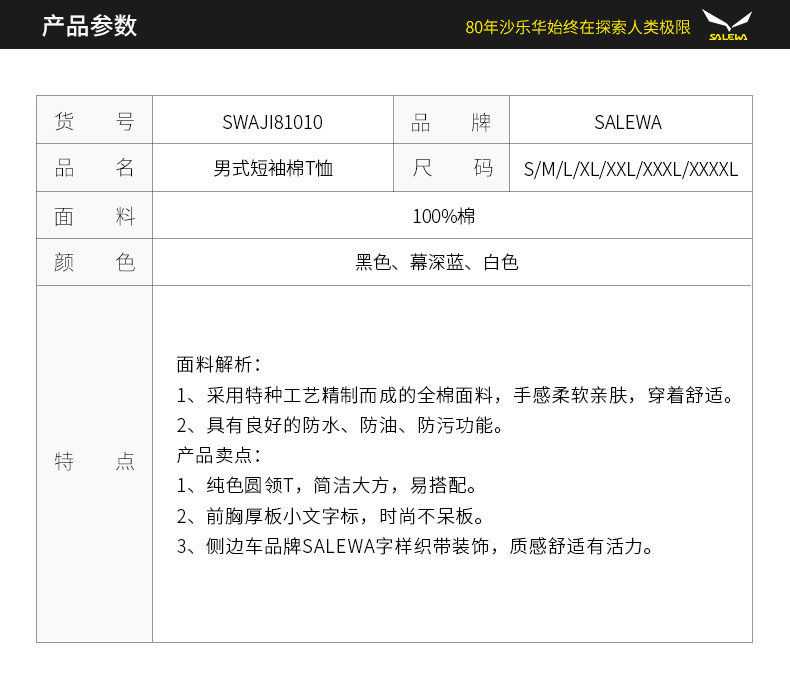This screenshot has width=790, height=693.
Task: Select the line about SALEWA字样织带装饰
Action: pyautogui.click(x=416, y=546)
